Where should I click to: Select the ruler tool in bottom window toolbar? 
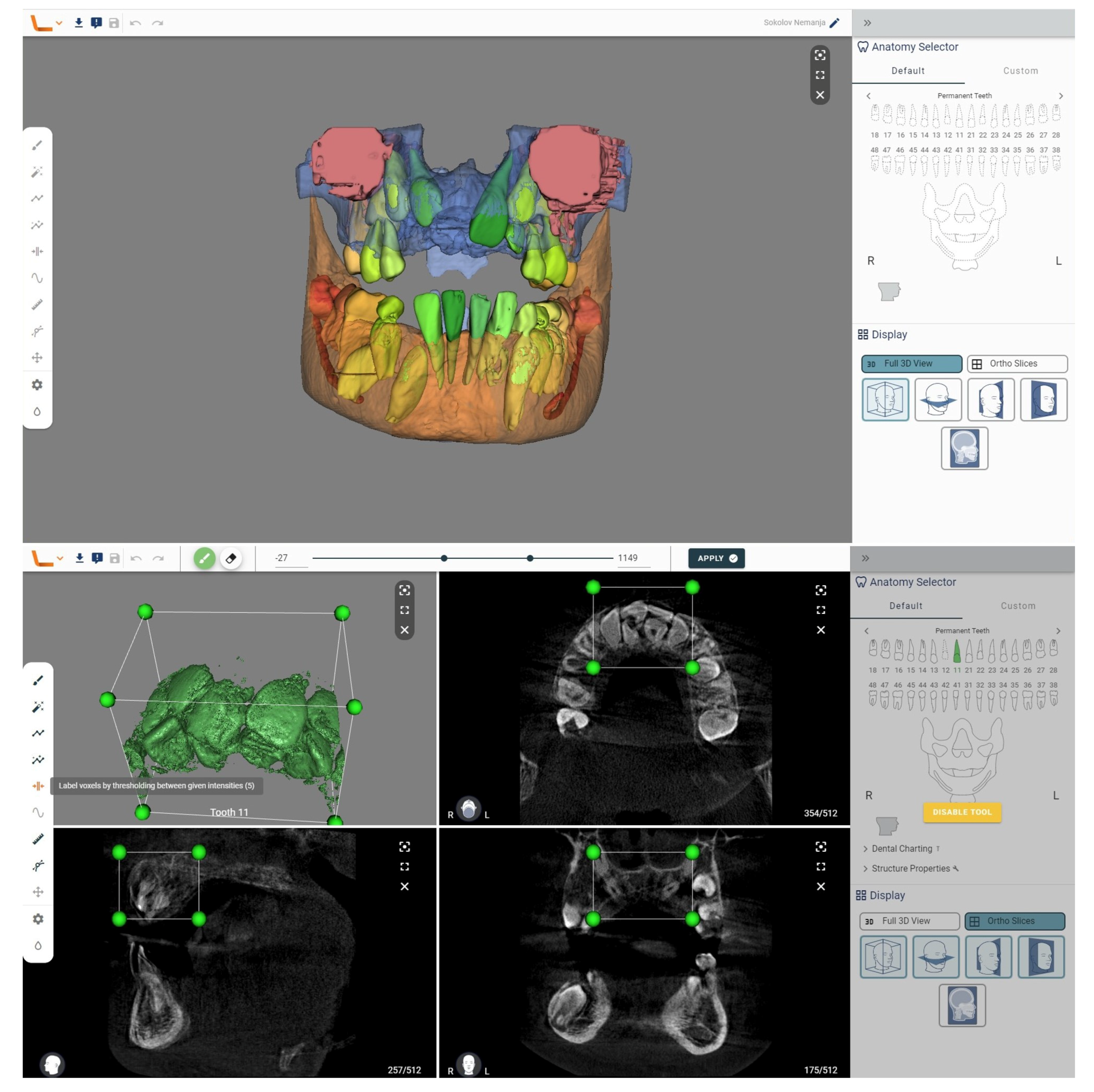pos(38,839)
